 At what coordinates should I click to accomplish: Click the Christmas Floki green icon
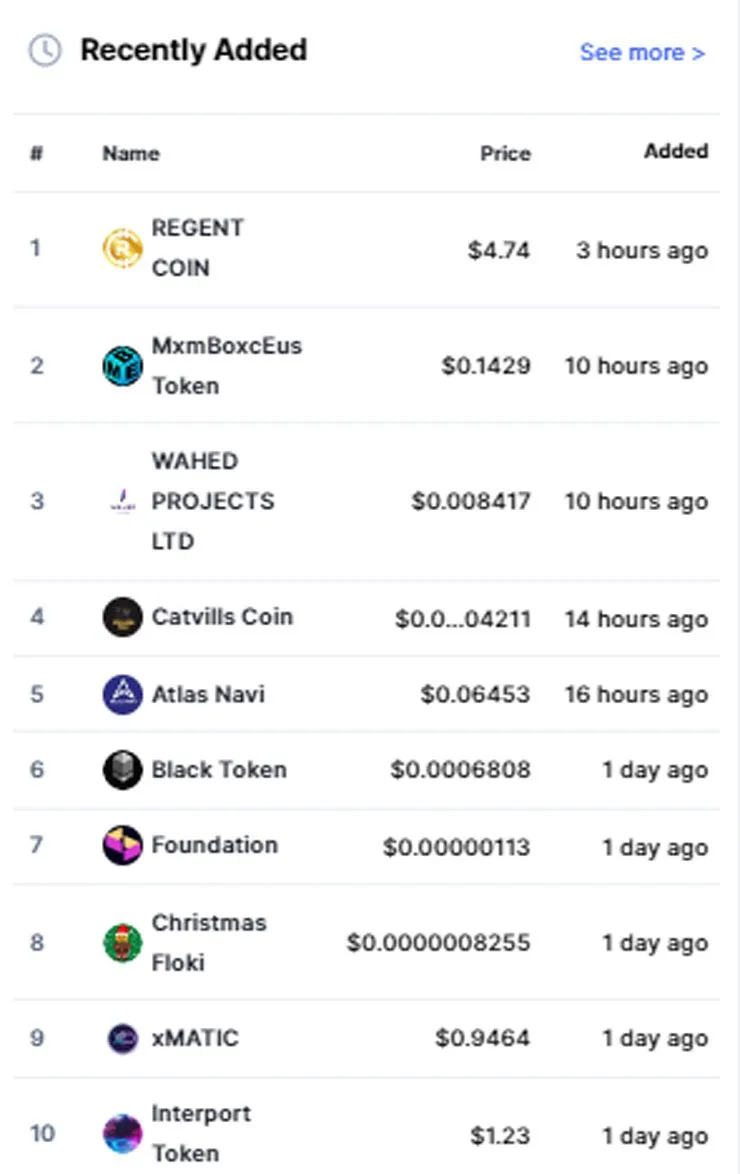click(122, 943)
